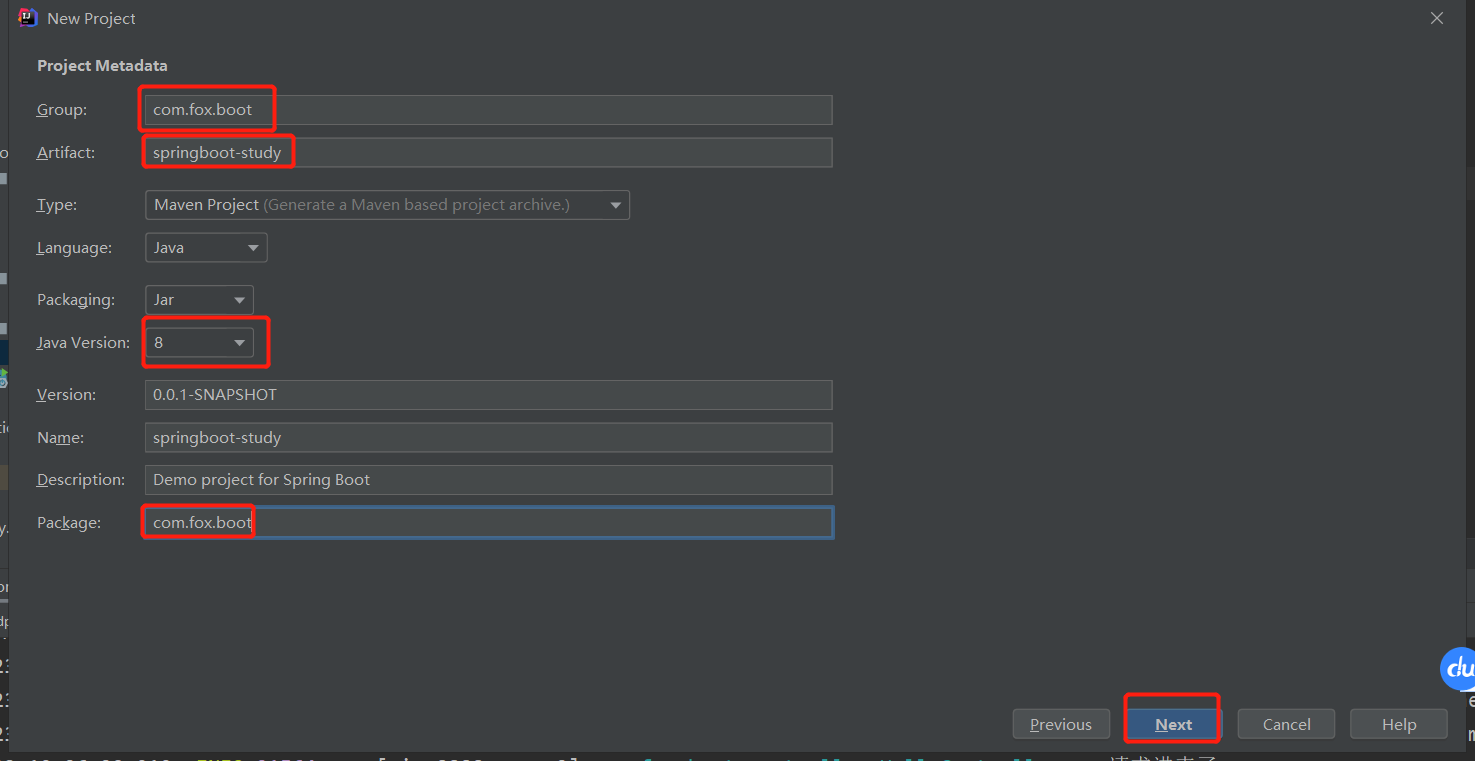Click the Help button
Image resolution: width=1475 pixels, height=761 pixels.
(x=1398, y=724)
